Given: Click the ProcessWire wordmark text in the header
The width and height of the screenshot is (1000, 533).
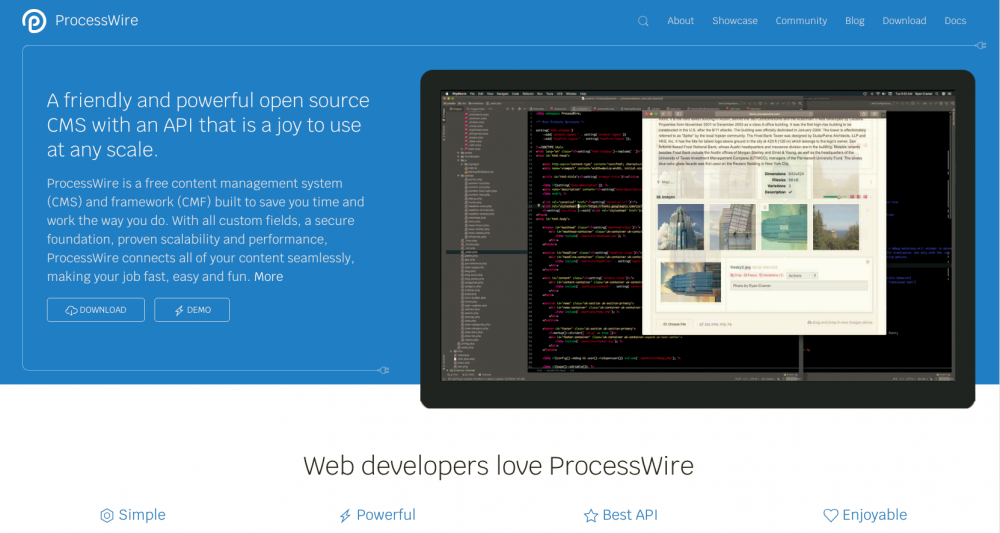Looking at the screenshot, I should [96, 21].
